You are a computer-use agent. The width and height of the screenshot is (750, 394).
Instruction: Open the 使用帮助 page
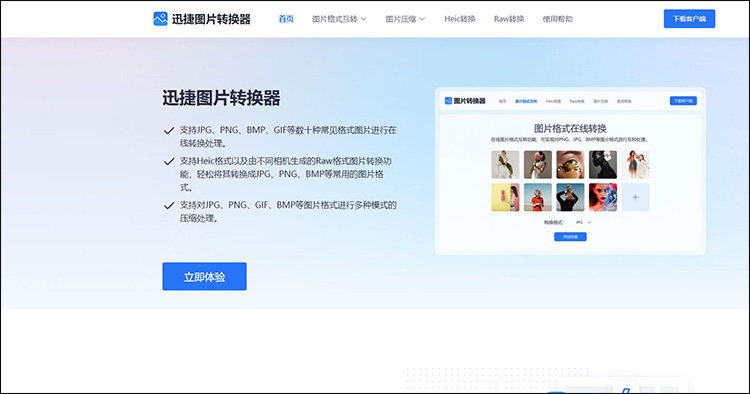click(x=558, y=19)
